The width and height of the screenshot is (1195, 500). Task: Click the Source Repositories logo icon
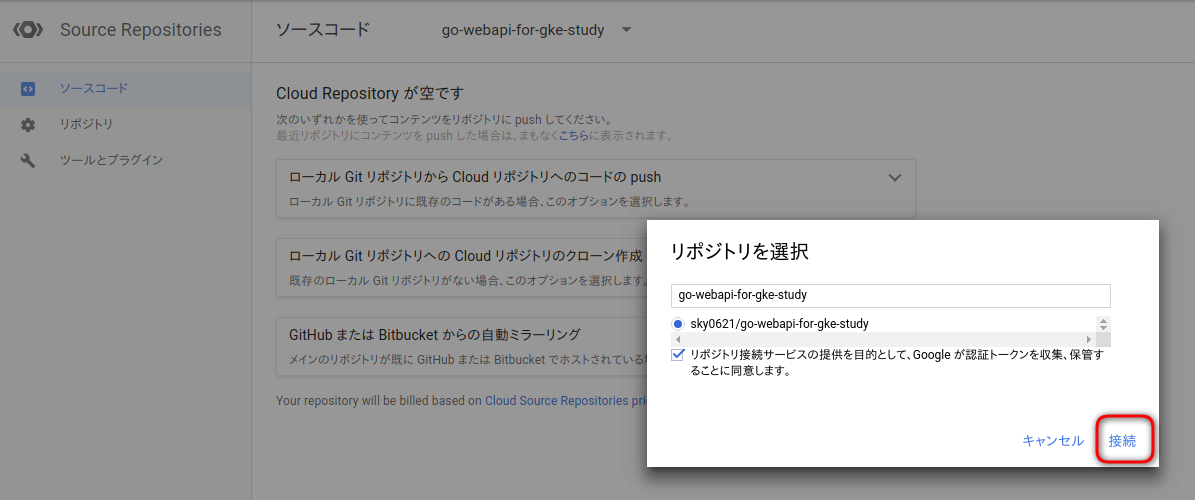coord(28,30)
